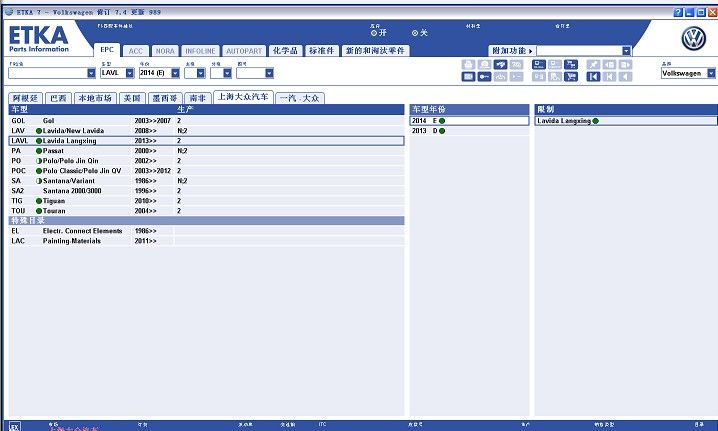Screen dimensions: 718x431
Task: Click the active parts list icon above greyed pair
Action: [538, 65]
